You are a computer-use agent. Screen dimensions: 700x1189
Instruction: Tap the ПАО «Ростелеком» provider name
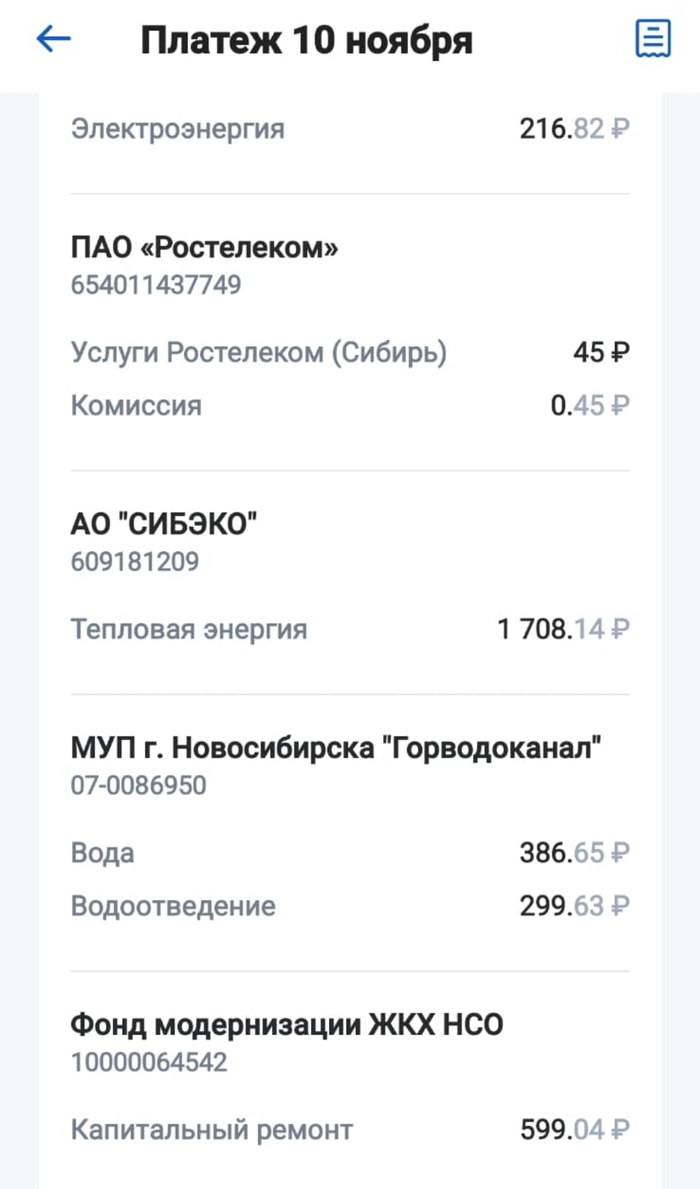(204, 248)
